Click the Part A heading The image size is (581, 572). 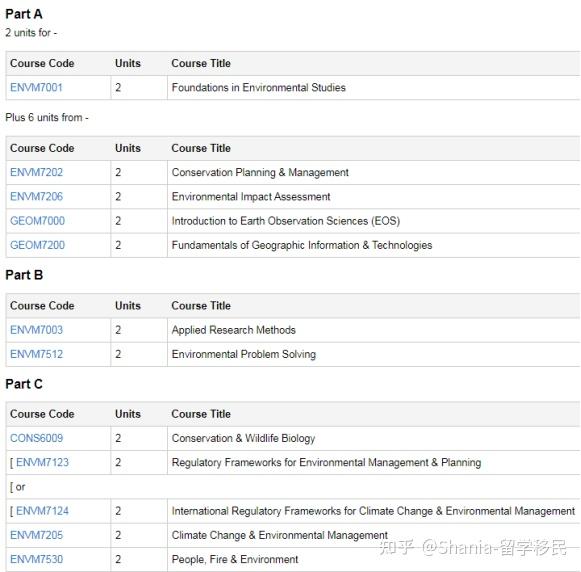click(24, 14)
